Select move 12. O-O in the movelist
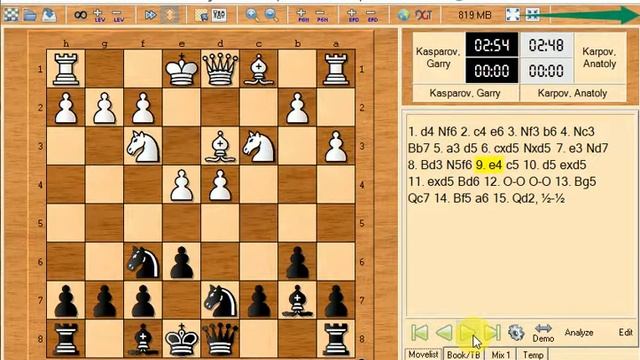The height and width of the screenshot is (360, 640). (504, 182)
